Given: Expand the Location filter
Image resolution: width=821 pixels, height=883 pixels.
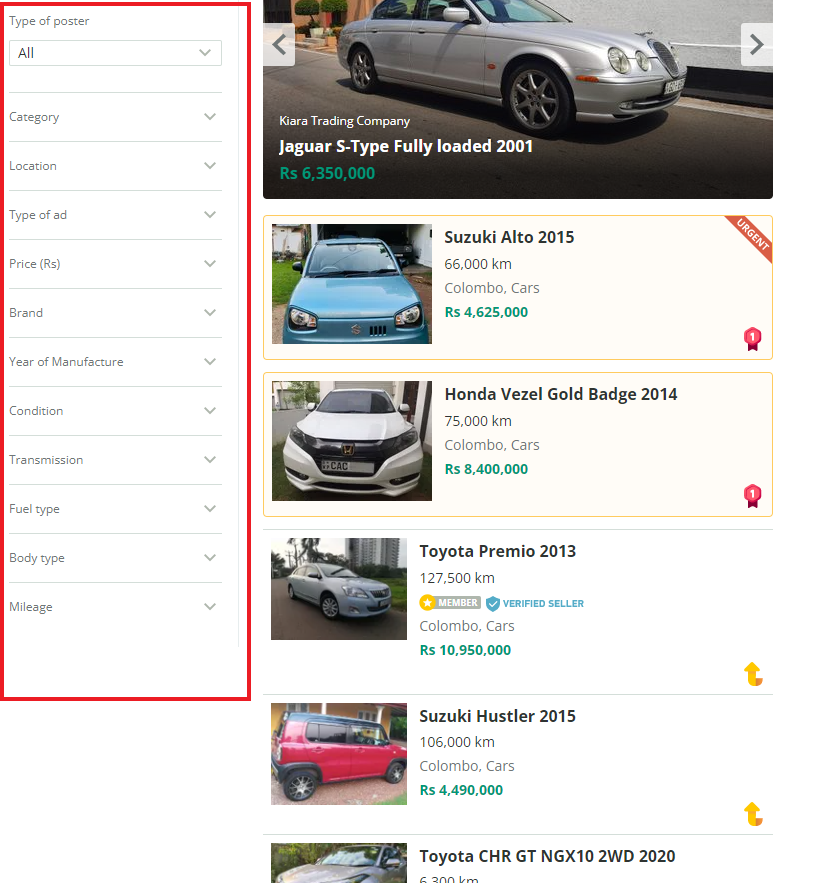Looking at the screenshot, I should 115,166.
